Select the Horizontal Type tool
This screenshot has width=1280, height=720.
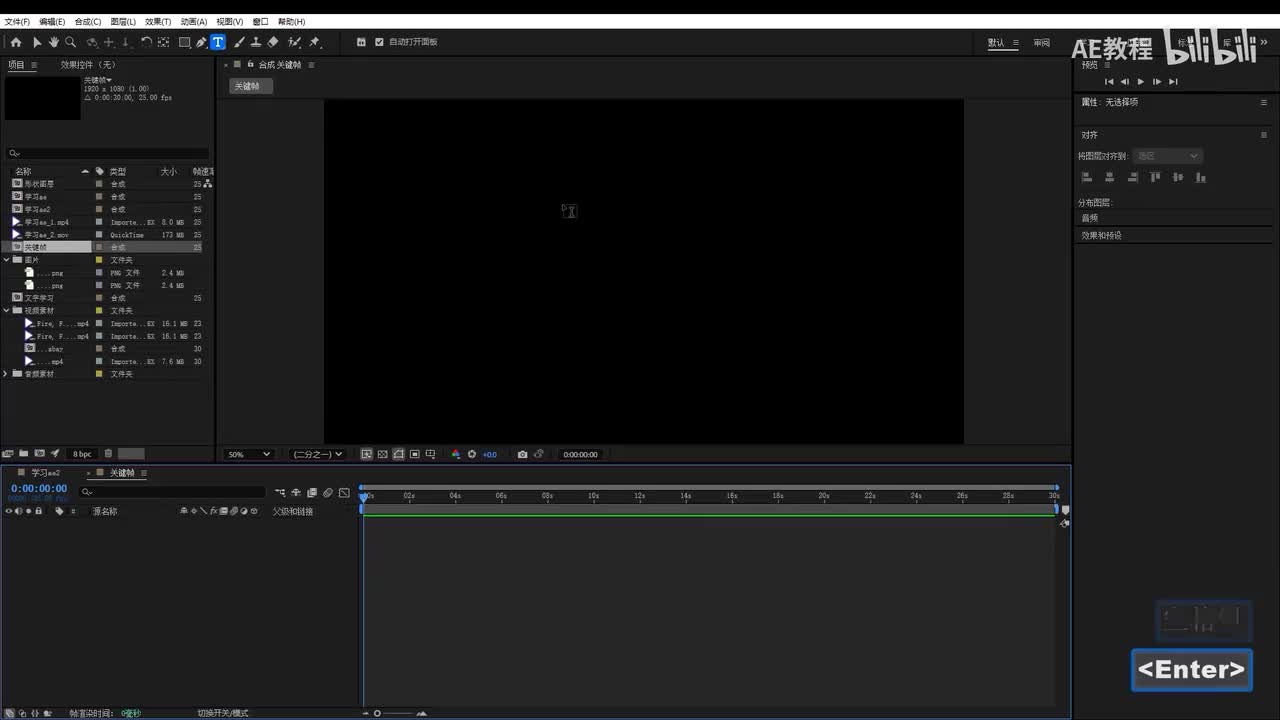[217, 42]
